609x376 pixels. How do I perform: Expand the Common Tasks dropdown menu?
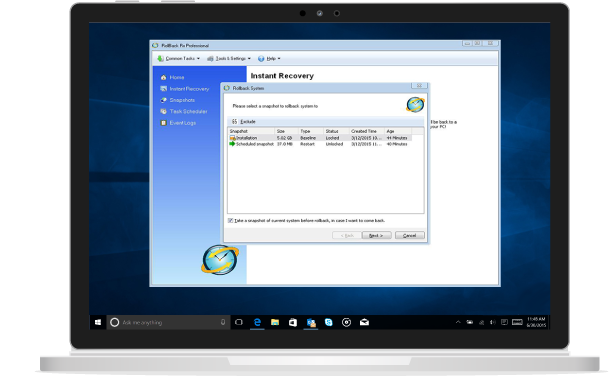tap(179, 58)
